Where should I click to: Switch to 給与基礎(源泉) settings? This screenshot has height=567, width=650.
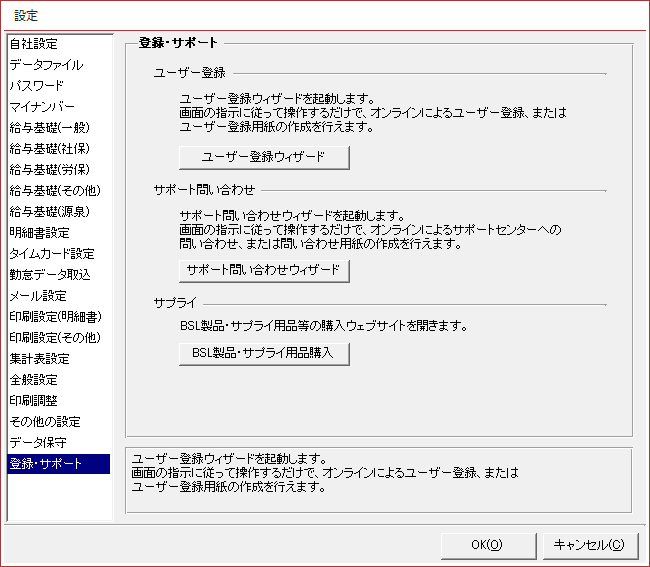coord(48,212)
